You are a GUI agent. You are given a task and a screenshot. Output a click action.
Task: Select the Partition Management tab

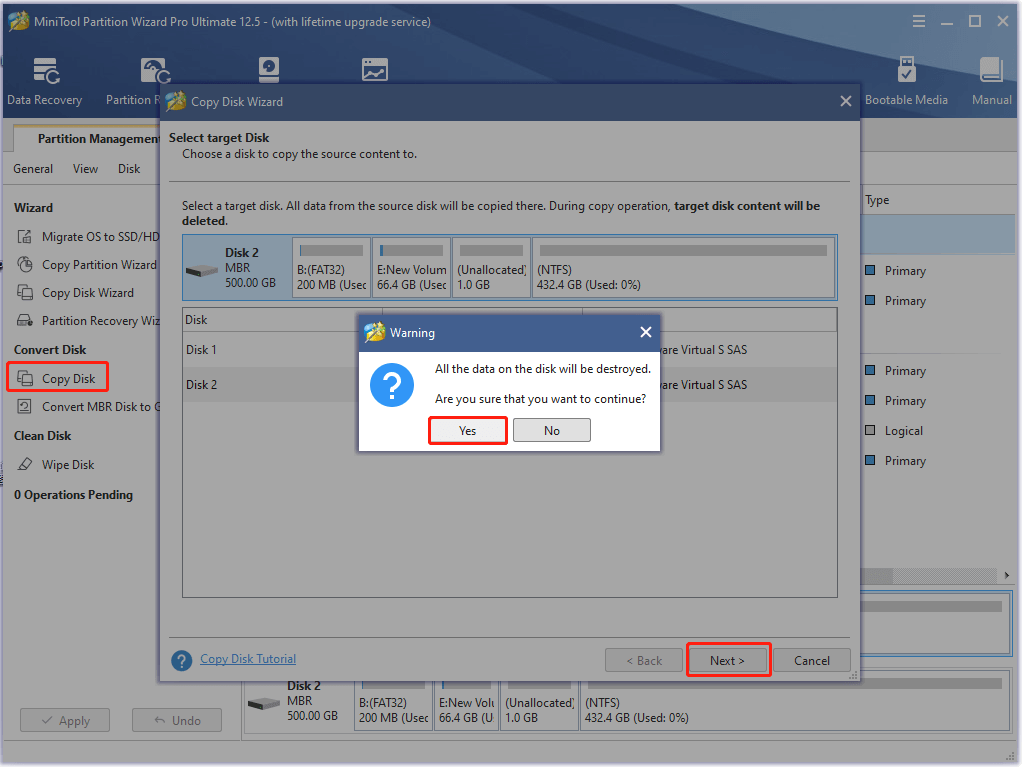pos(88,139)
